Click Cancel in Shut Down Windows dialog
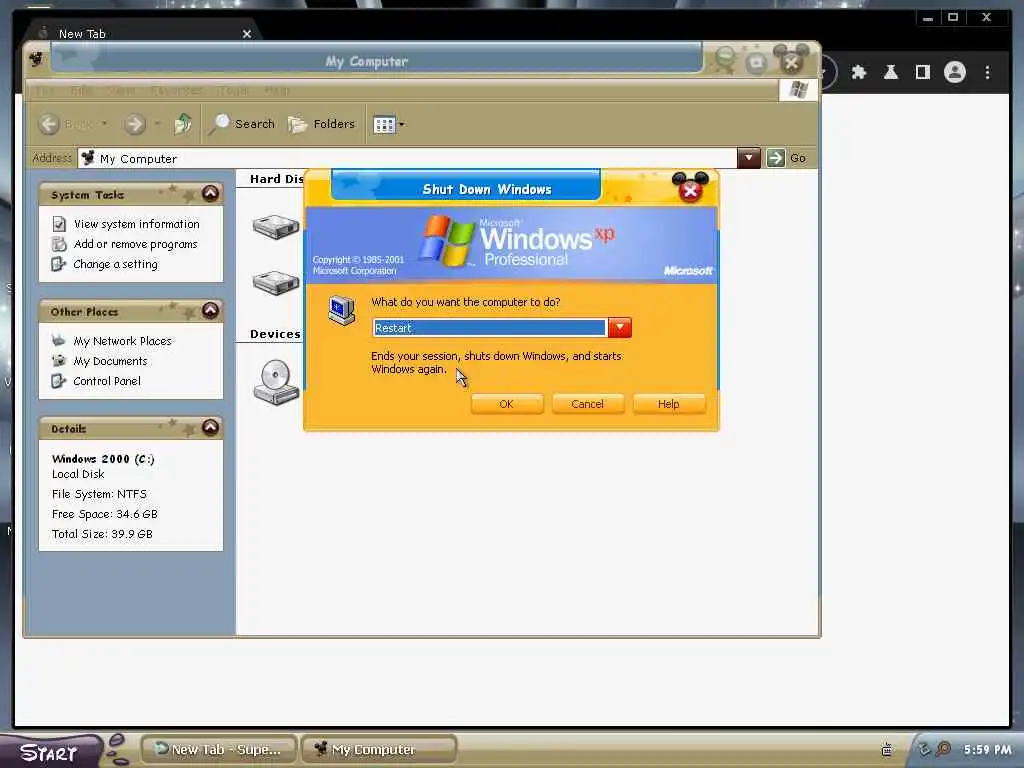The height and width of the screenshot is (768, 1024). tap(587, 404)
